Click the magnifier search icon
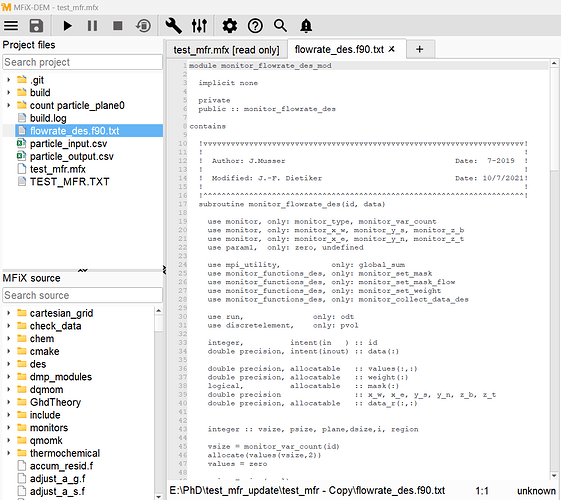This screenshot has height=500, width=561. [x=280, y=26]
